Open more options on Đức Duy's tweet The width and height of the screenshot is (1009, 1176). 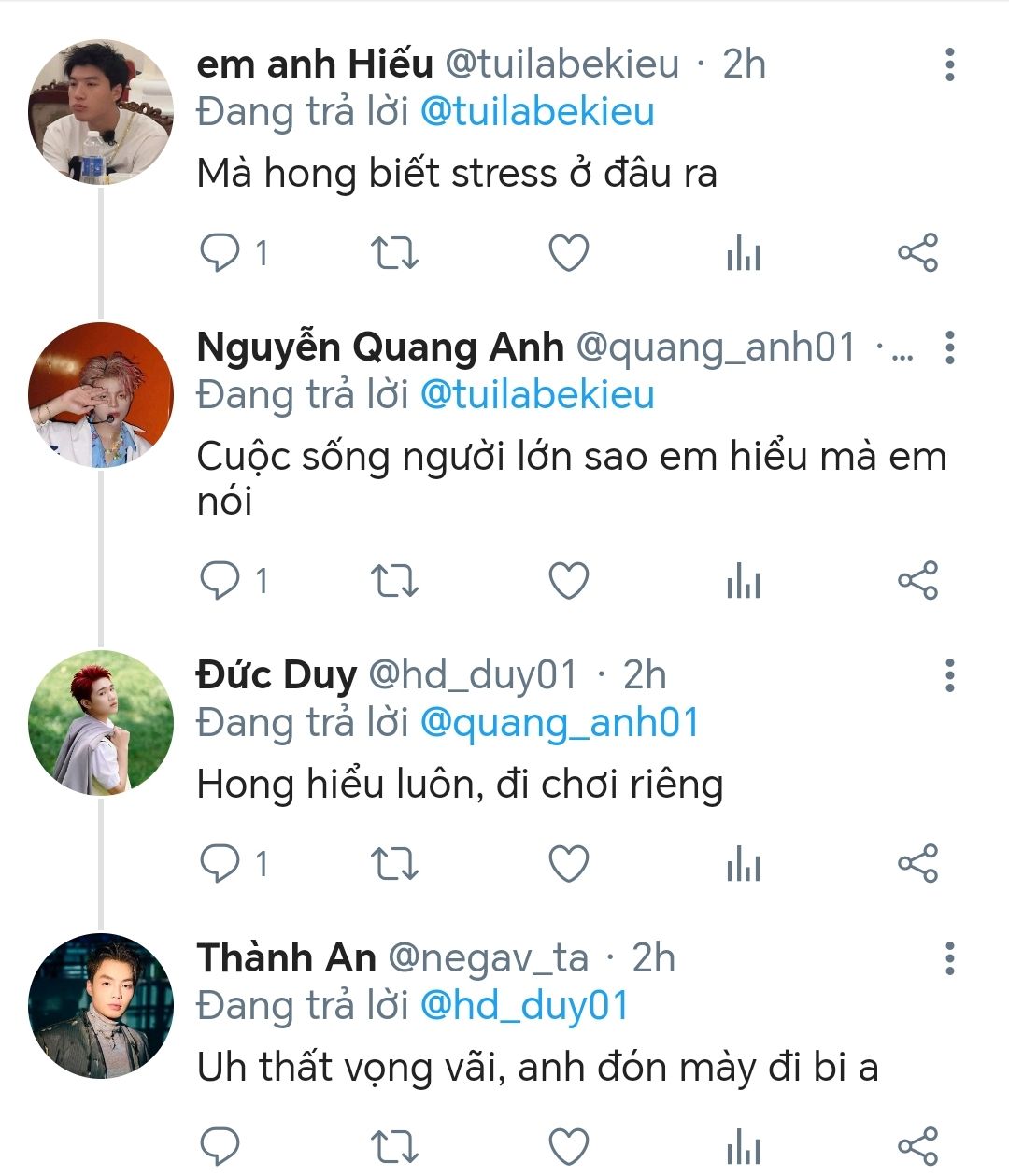(949, 675)
